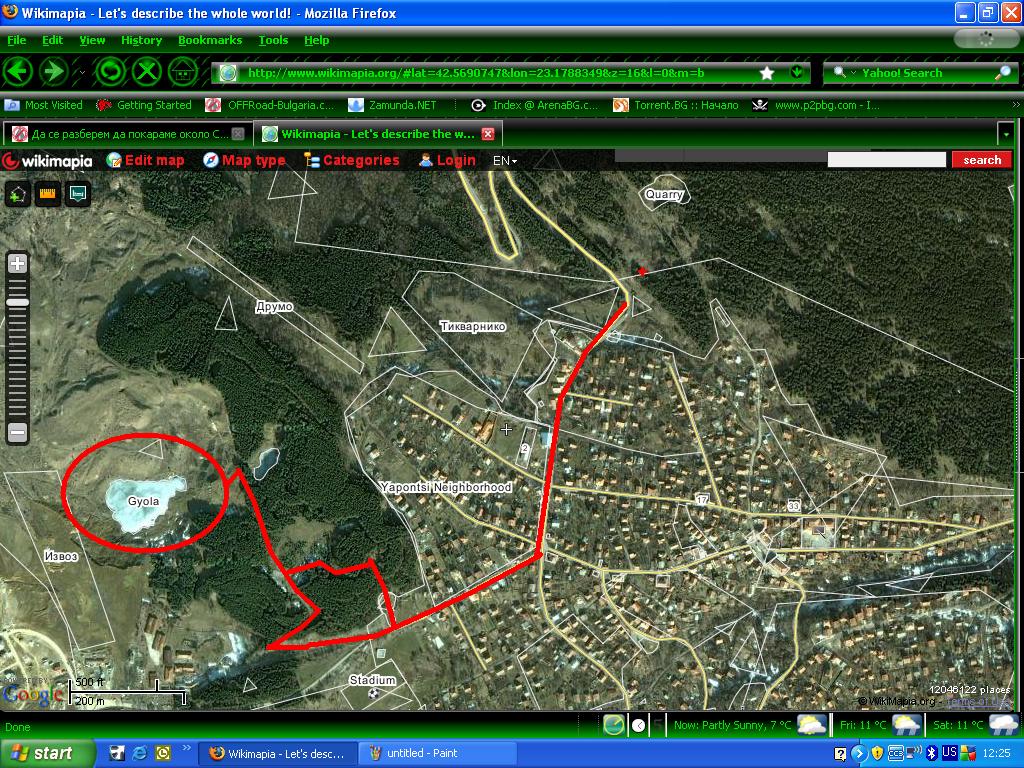
Task: Go to the Firefox Home page
Action: coord(184,71)
